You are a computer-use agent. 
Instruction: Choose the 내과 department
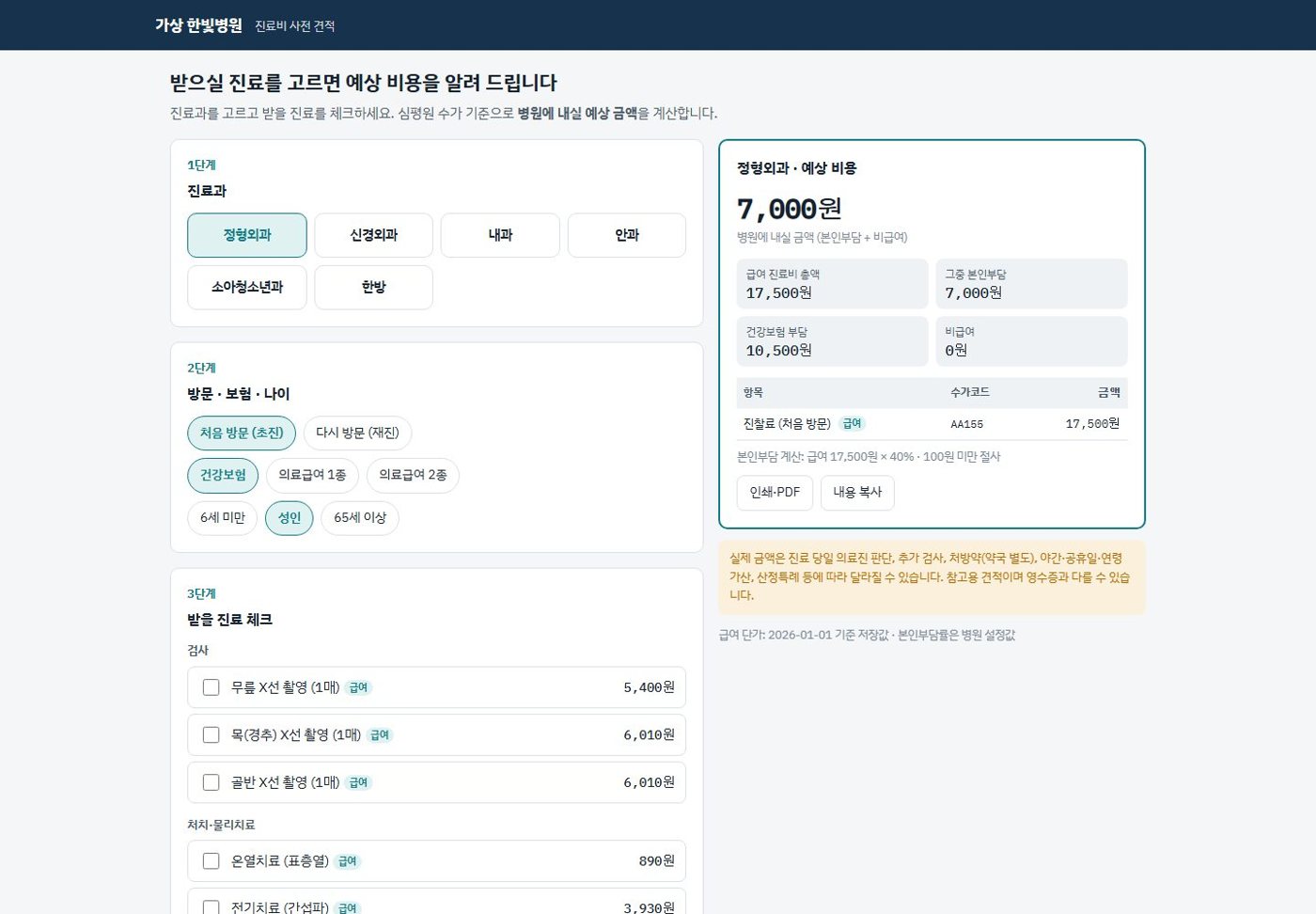(x=500, y=235)
